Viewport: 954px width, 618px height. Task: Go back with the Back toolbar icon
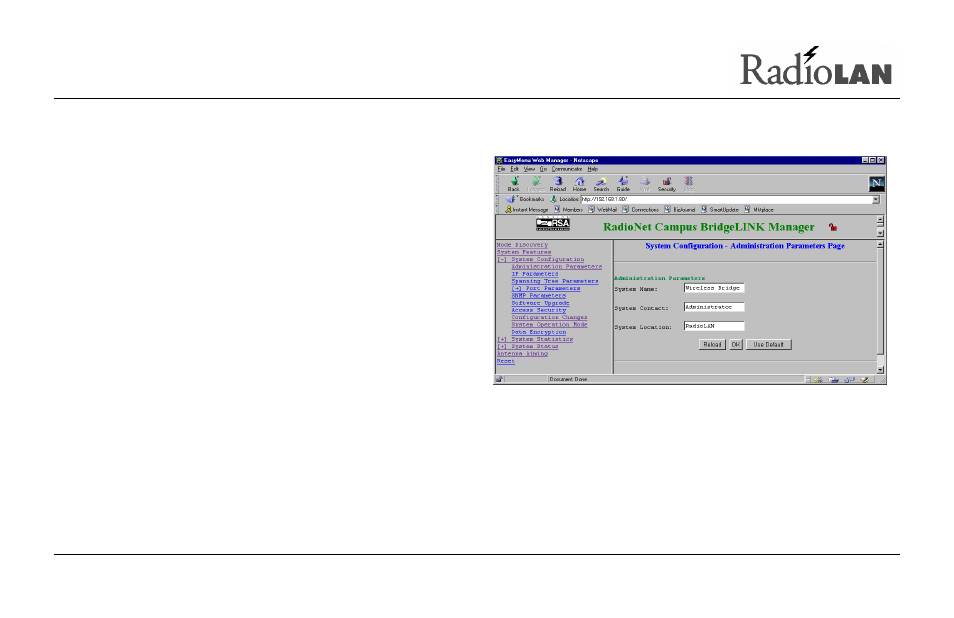tap(514, 184)
